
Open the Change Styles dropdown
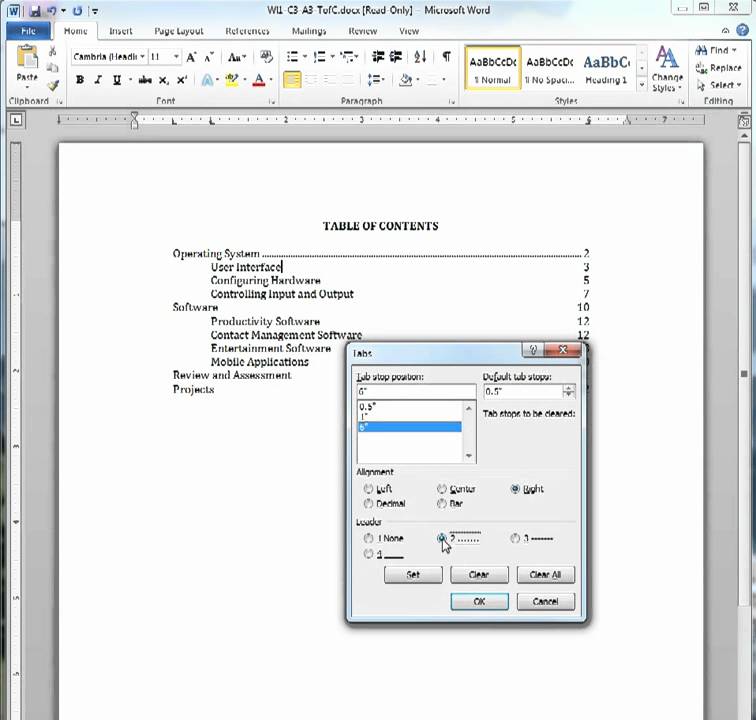pyautogui.click(x=667, y=68)
